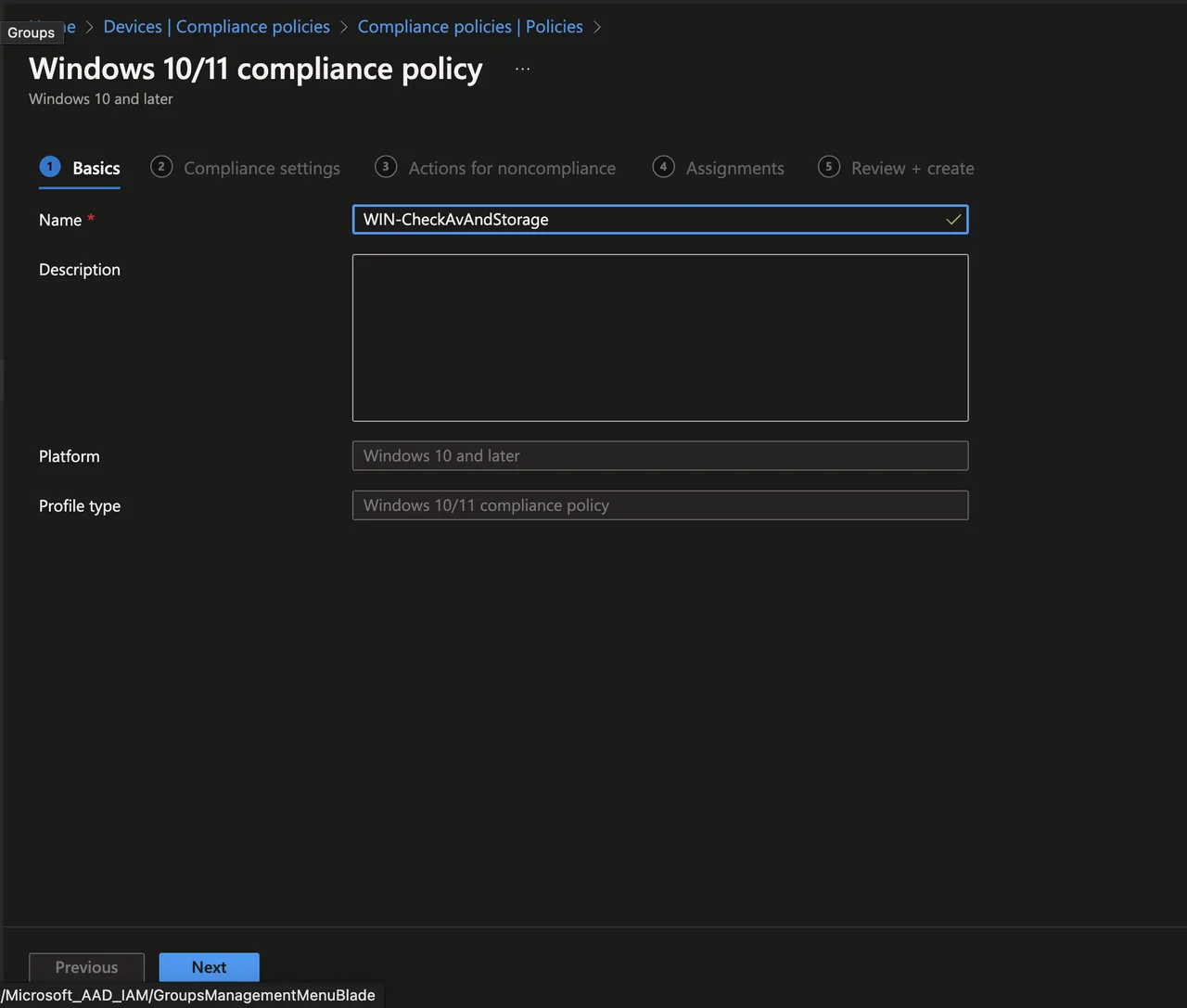Viewport: 1187px width, 1008px height.
Task: Click the Next button
Action: click(x=210, y=967)
